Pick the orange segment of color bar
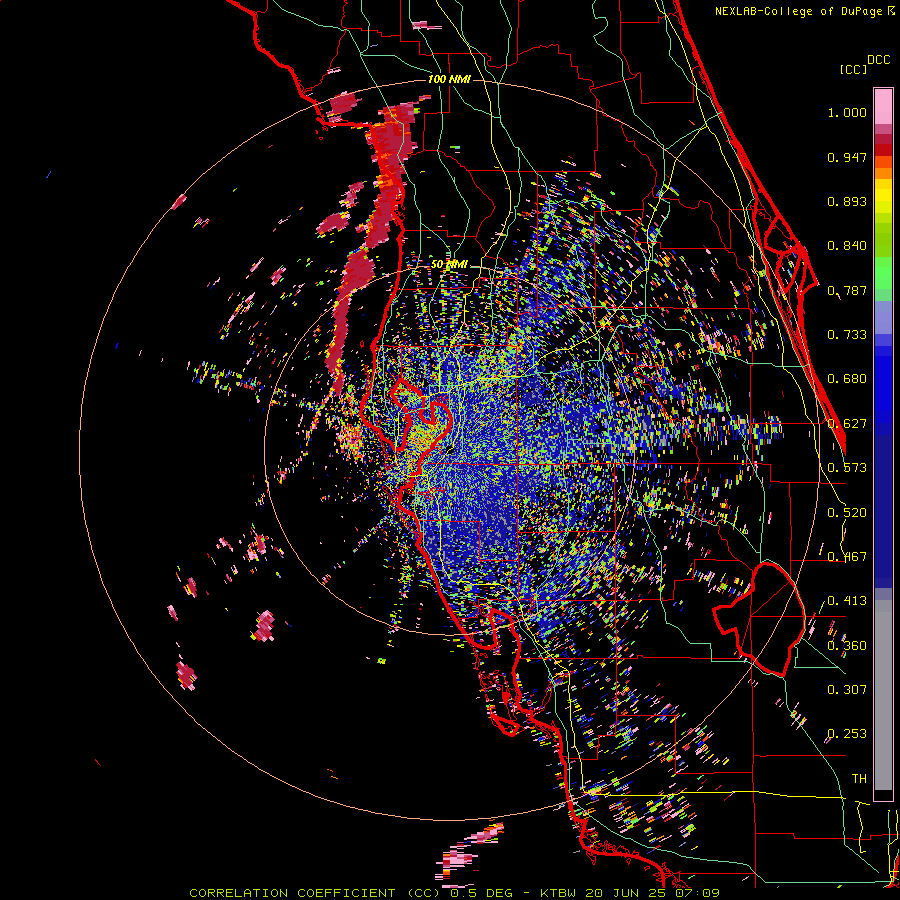This screenshot has height=900, width=900. [883, 173]
